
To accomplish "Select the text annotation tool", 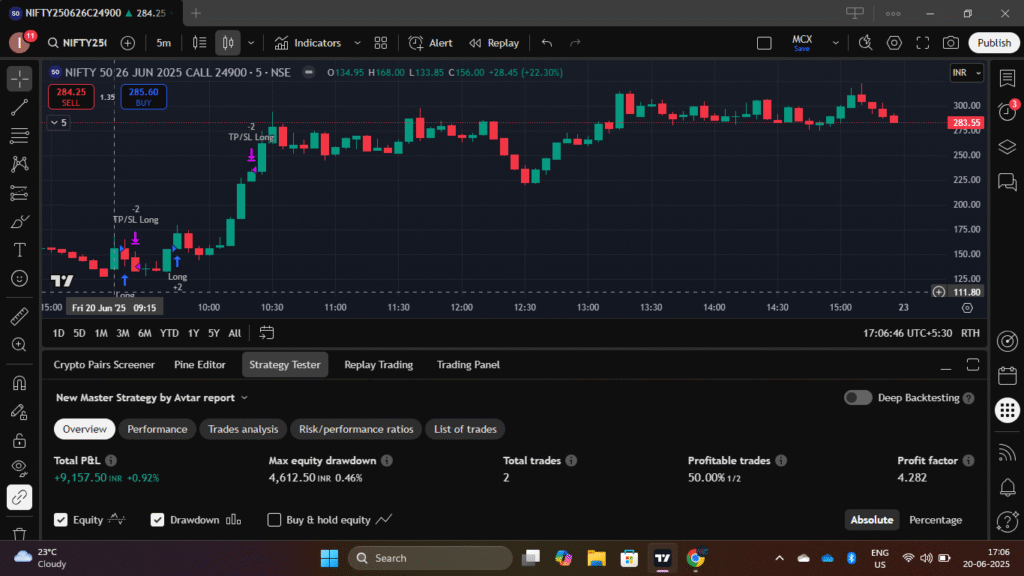I will tap(20, 250).
